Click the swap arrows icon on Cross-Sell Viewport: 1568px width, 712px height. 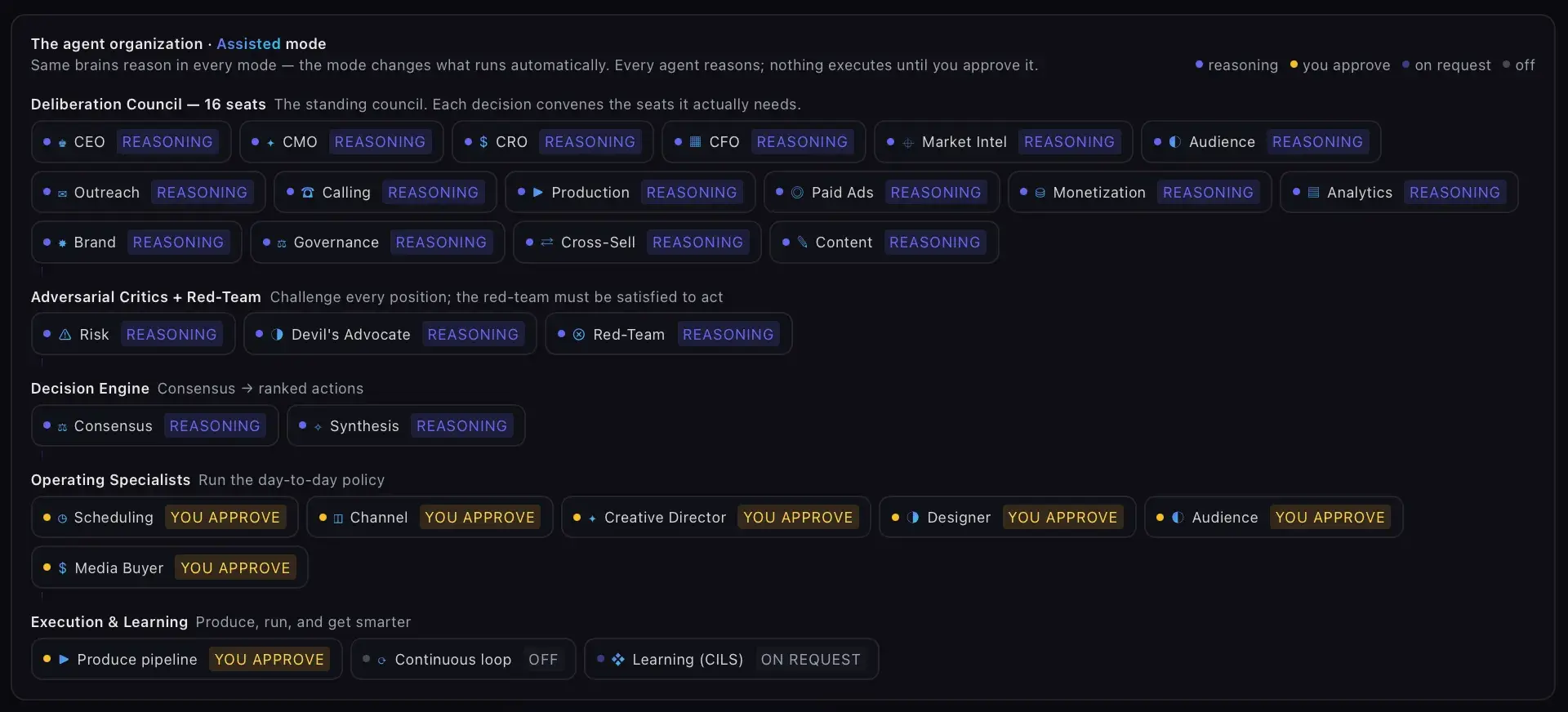[547, 243]
